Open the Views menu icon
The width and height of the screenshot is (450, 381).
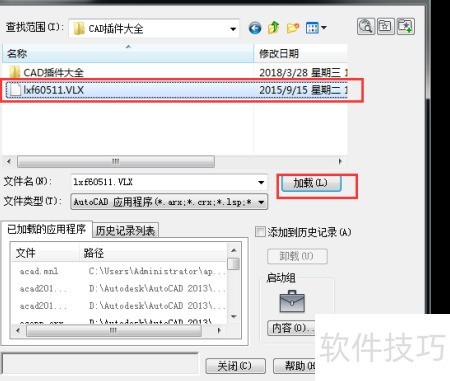(x=316, y=28)
